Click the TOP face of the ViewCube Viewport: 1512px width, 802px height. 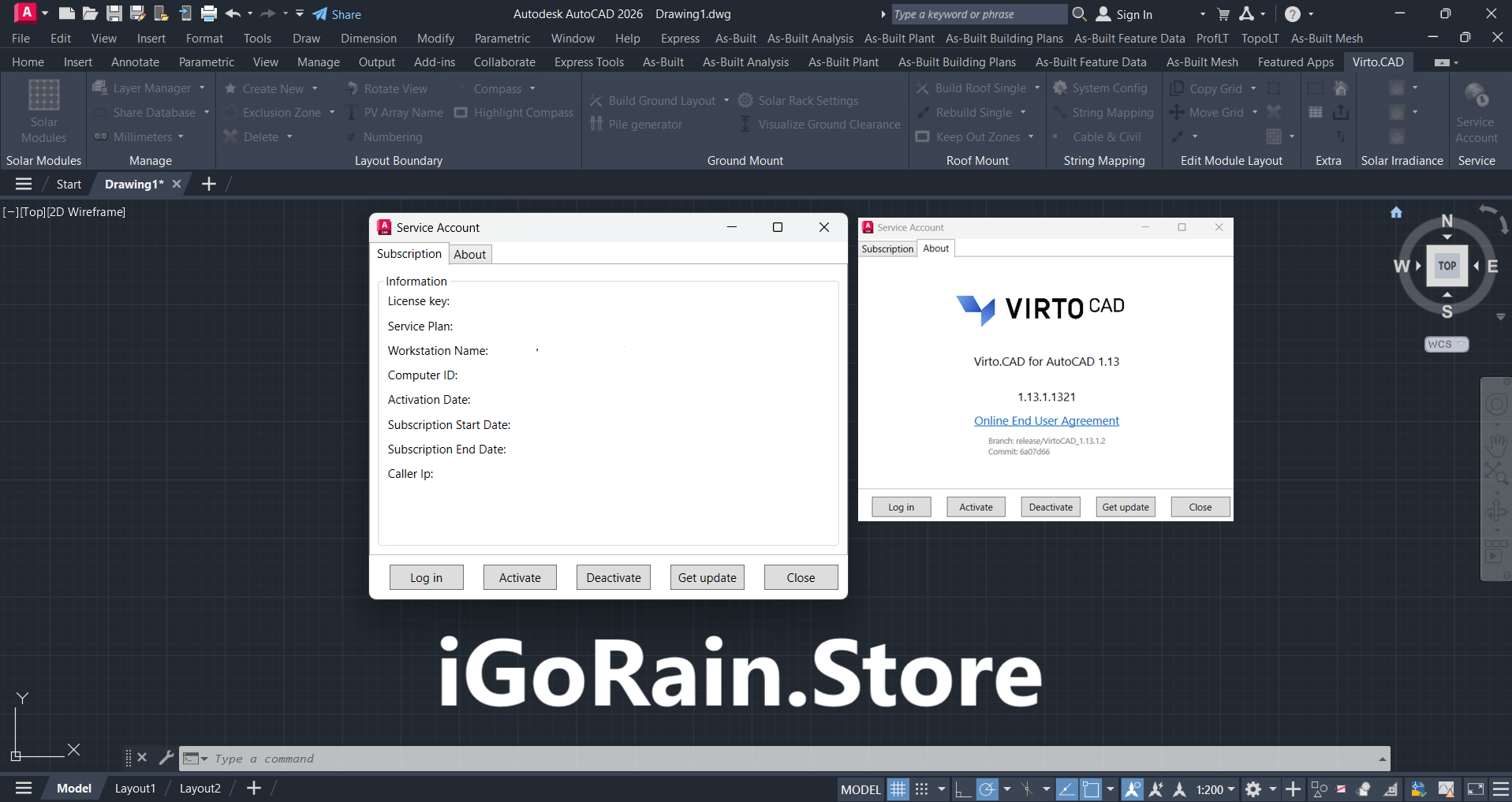pos(1447,266)
